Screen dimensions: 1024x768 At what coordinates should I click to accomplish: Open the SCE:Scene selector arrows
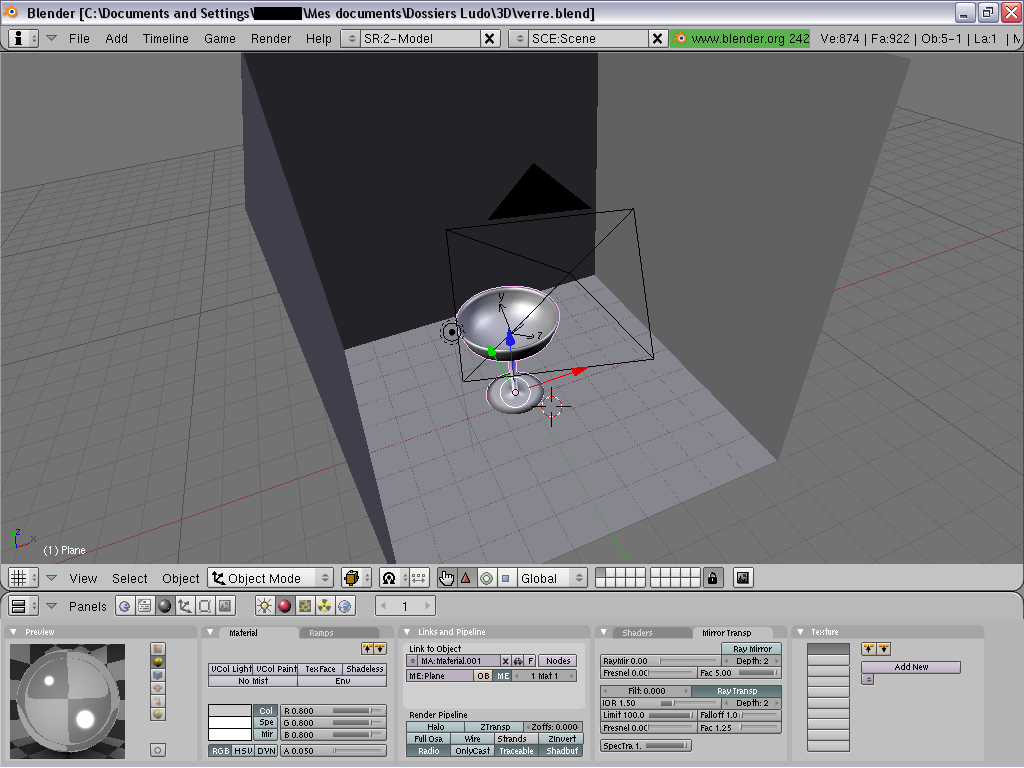click(x=519, y=39)
